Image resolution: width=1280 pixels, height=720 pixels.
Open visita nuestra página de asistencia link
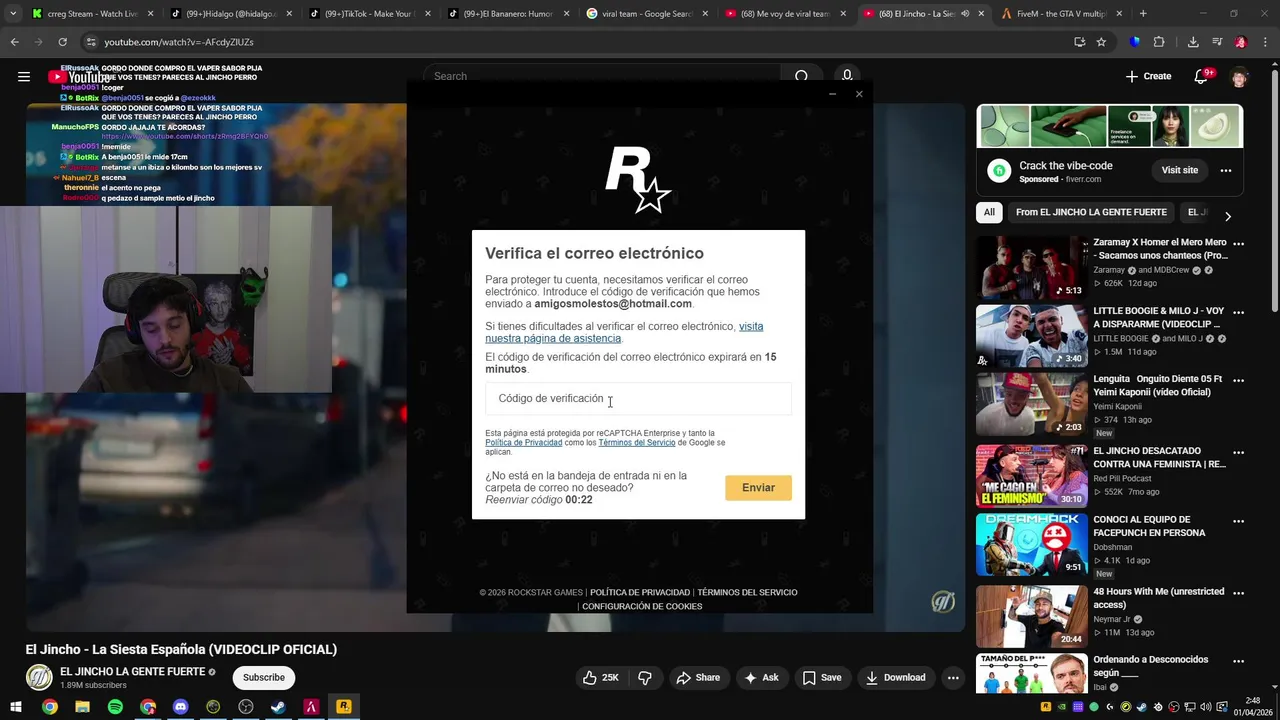624,332
